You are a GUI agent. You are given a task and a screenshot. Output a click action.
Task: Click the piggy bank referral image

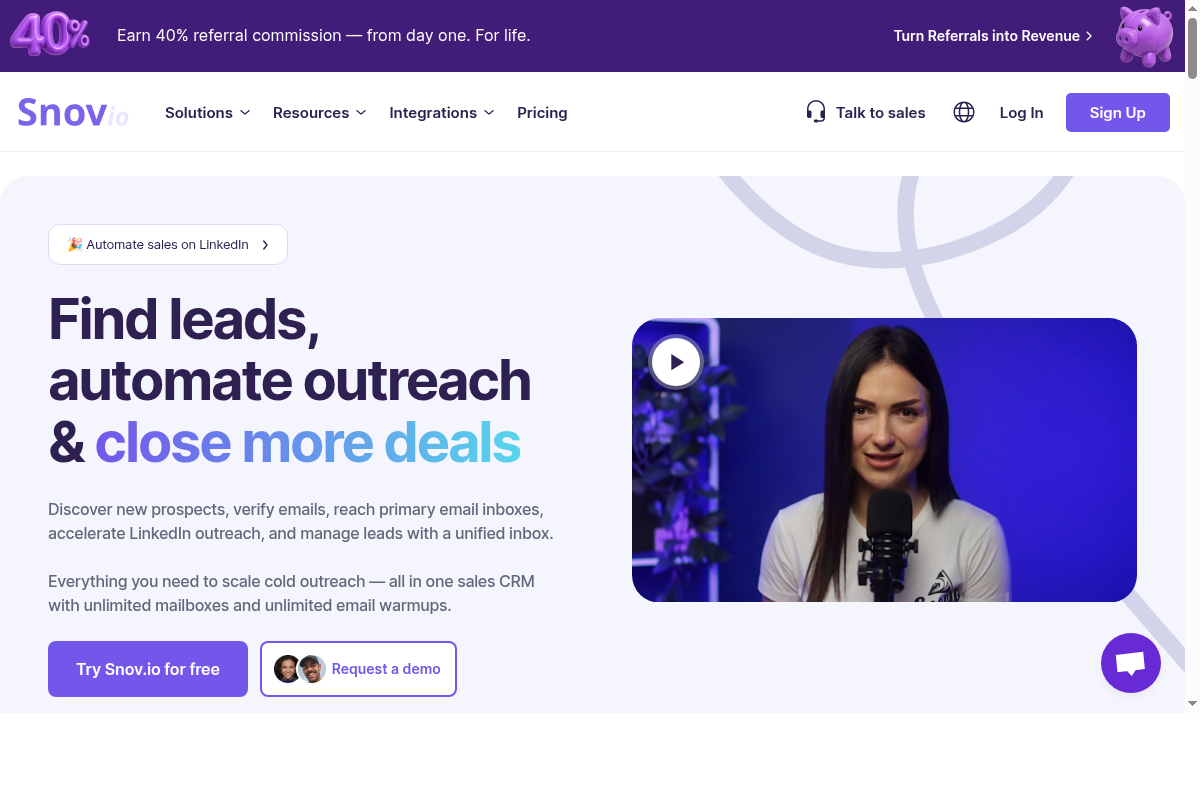[x=1144, y=36]
